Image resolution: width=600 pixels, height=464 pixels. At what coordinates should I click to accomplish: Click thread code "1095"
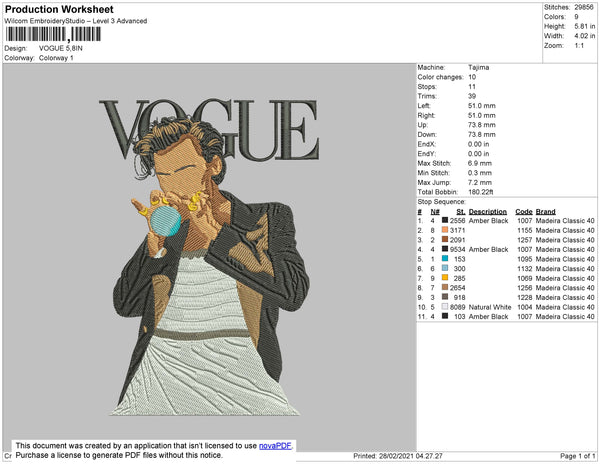coord(525,259)
